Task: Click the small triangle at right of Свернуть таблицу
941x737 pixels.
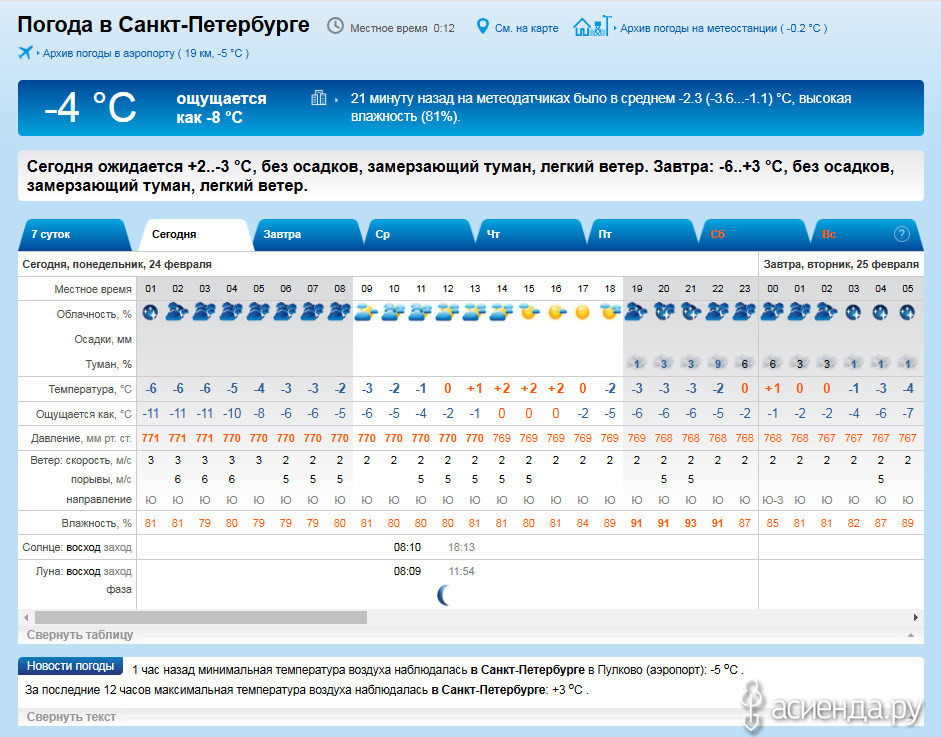Action: click(x=911, y=635)
